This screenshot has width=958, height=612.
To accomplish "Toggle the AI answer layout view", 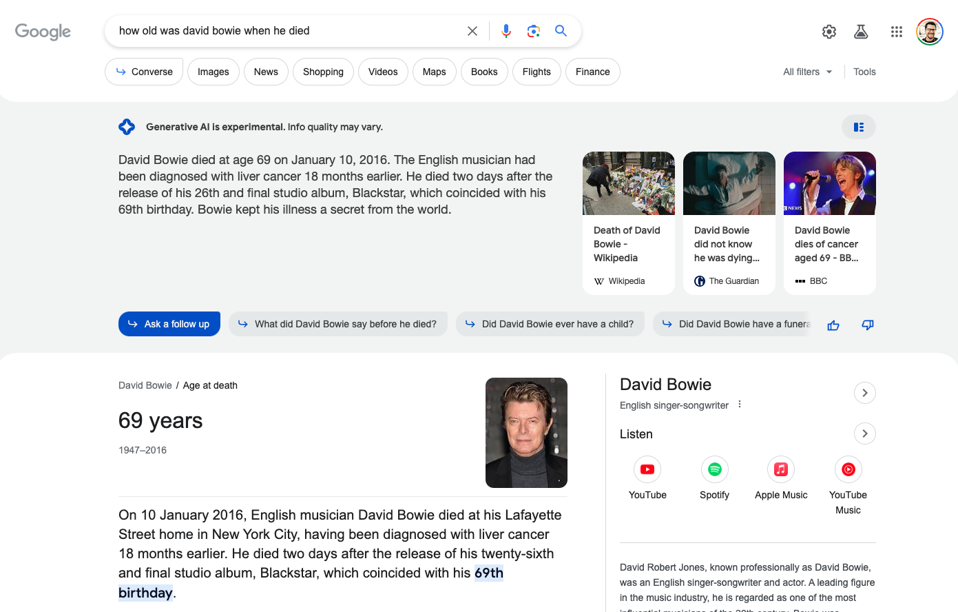I will tap(858, 127).
